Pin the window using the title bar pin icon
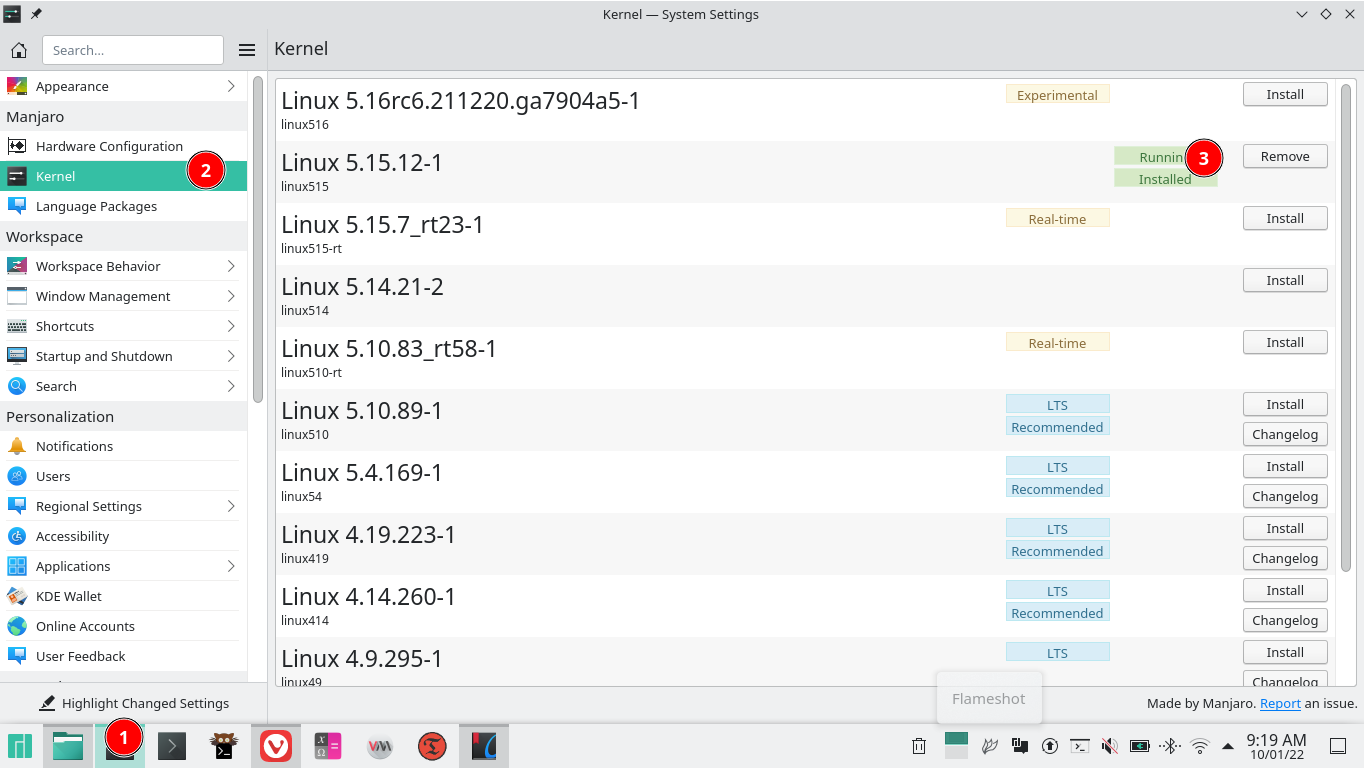Screen dimensions: 1364x768 point(37,14)
